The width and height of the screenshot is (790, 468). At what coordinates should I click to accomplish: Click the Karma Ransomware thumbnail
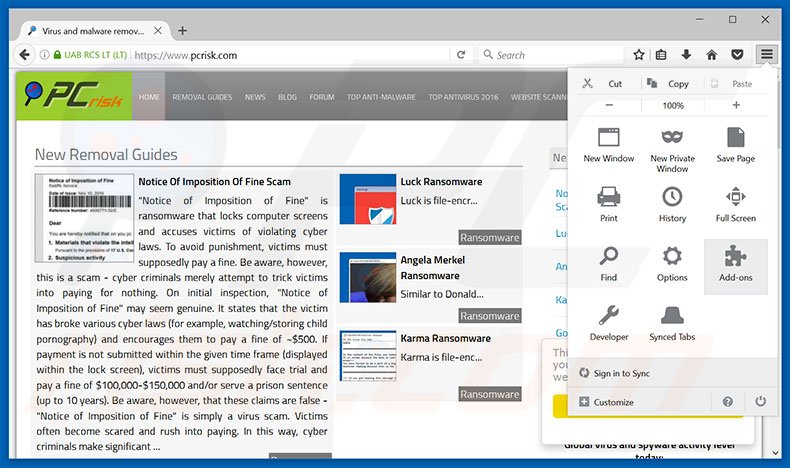(368, 356)
